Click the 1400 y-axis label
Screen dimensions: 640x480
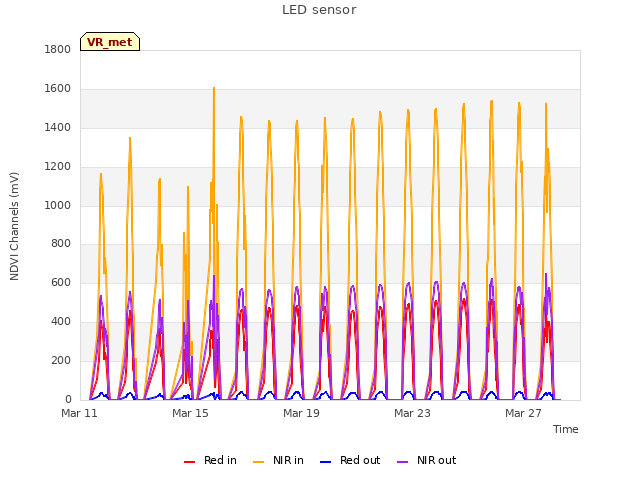[x=58, y=128]
